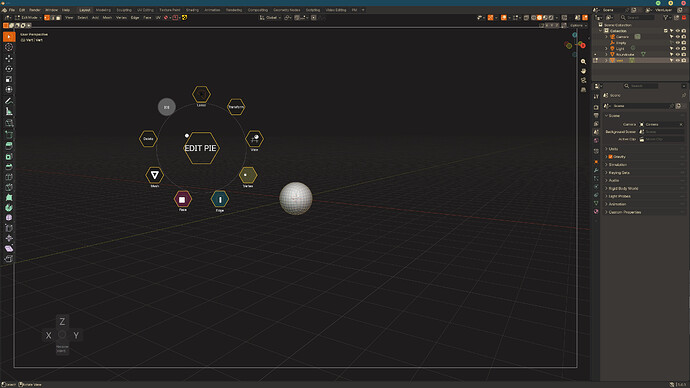Click the Face hexagon in pie menu
Viewport: 690px width, 388px height.
pyautogui.click(x=183, y=199)
